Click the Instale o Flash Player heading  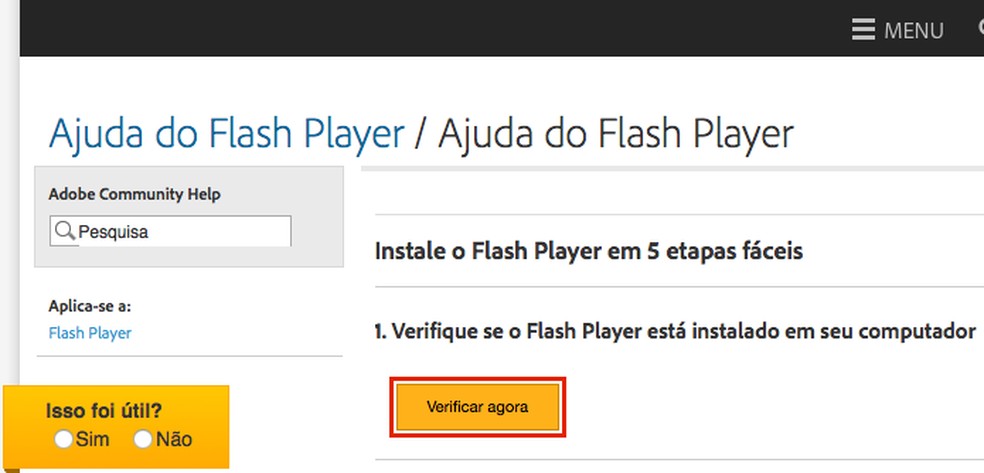point(588,251)
